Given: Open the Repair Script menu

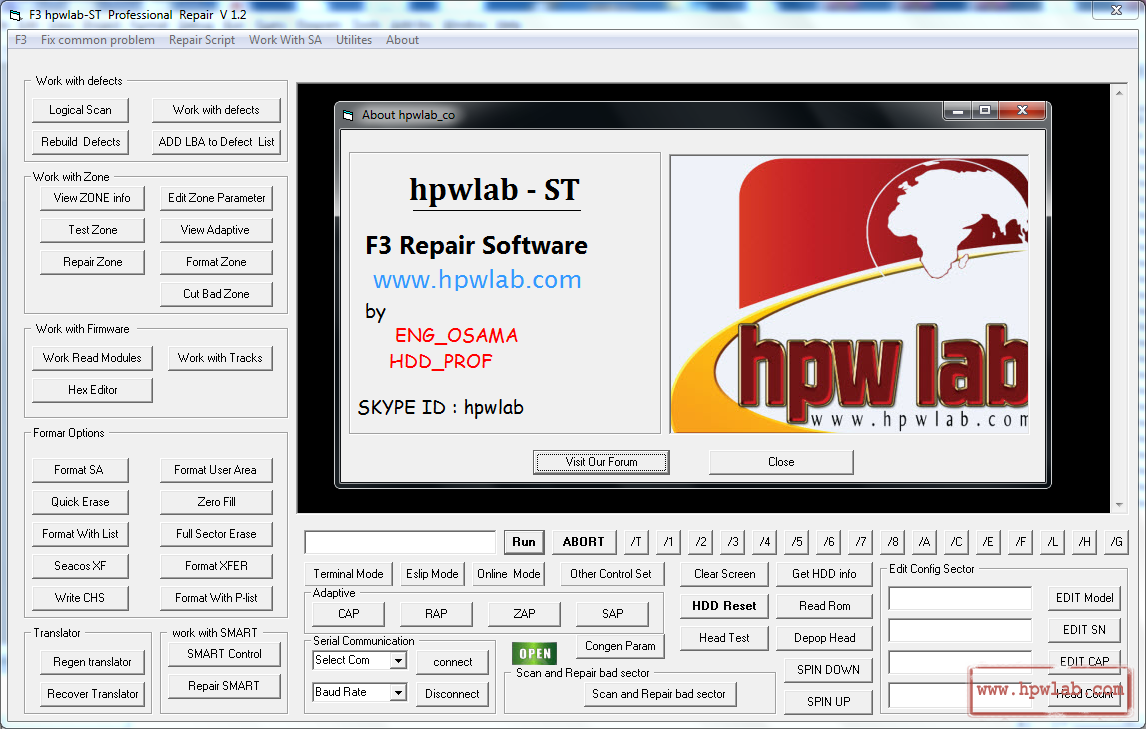Looking at the screenshot, I should [x=202, y=39].
